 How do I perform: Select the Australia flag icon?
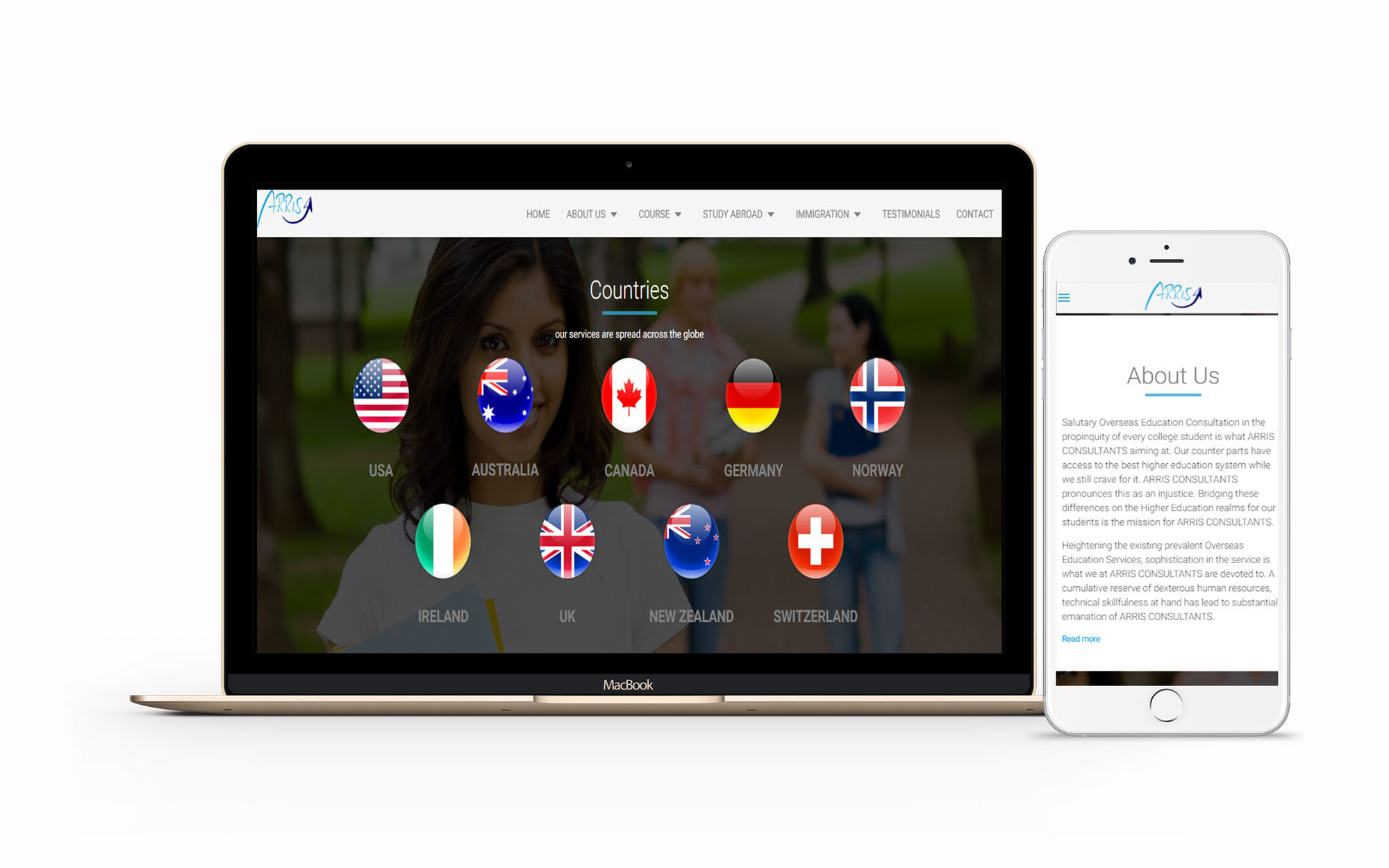tap(505, 392)
